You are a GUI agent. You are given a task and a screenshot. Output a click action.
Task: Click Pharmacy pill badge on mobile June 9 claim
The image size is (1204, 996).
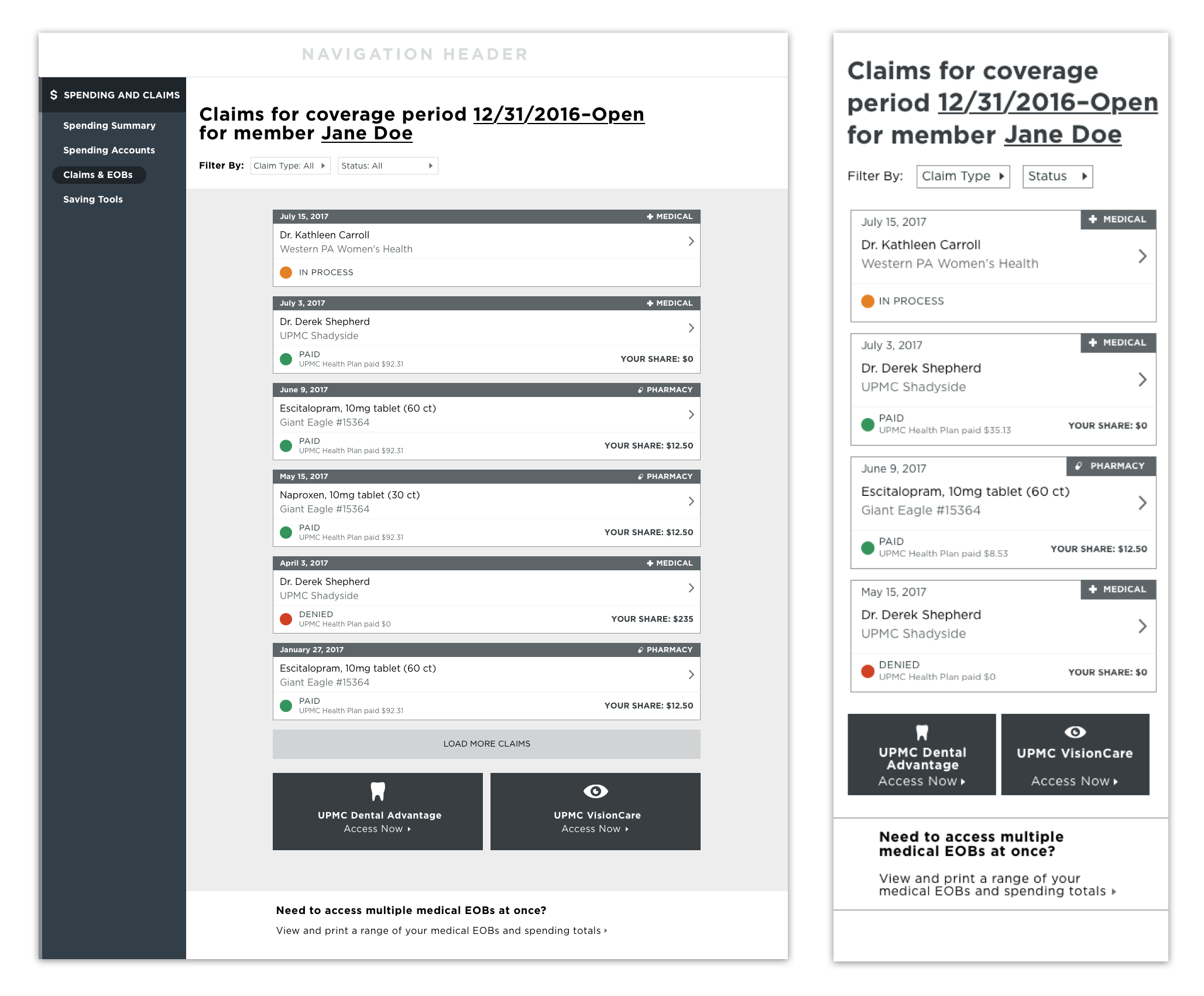[1111, 466]
